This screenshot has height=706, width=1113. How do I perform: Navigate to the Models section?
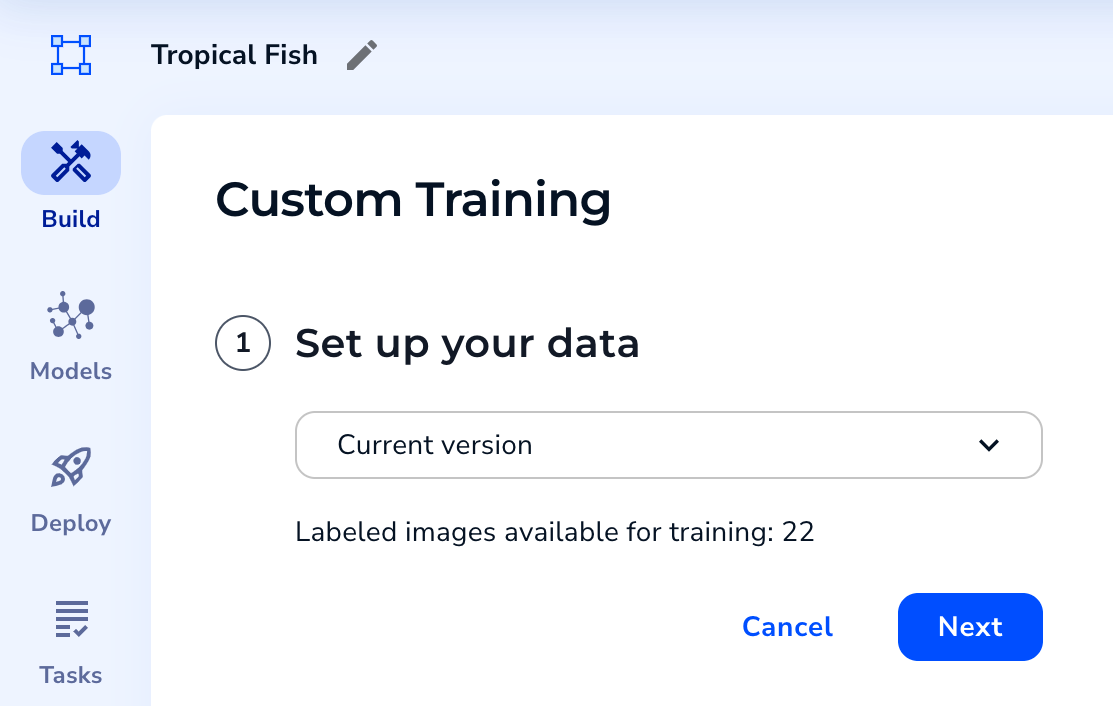[70, 335]
